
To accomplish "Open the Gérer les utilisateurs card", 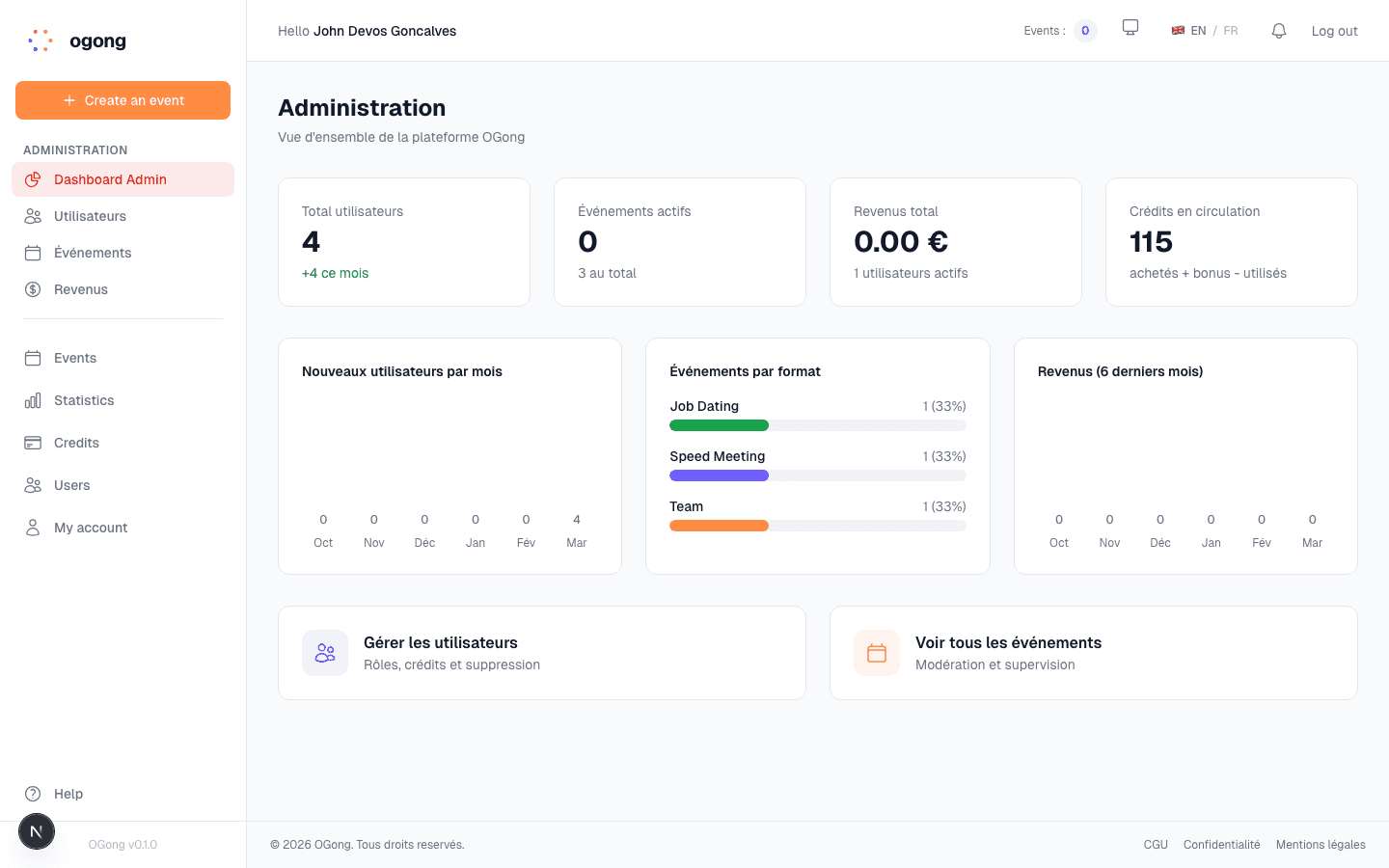I will pyautogui.click(x=541, y=652).
